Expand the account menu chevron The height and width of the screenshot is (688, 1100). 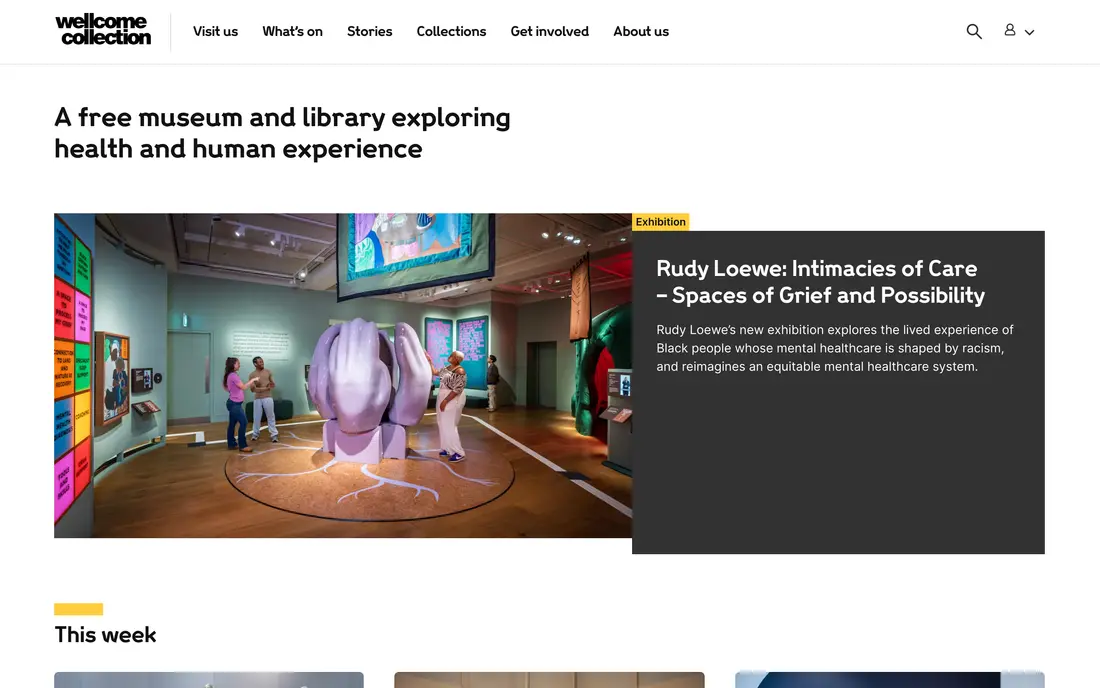(1029, 32)
